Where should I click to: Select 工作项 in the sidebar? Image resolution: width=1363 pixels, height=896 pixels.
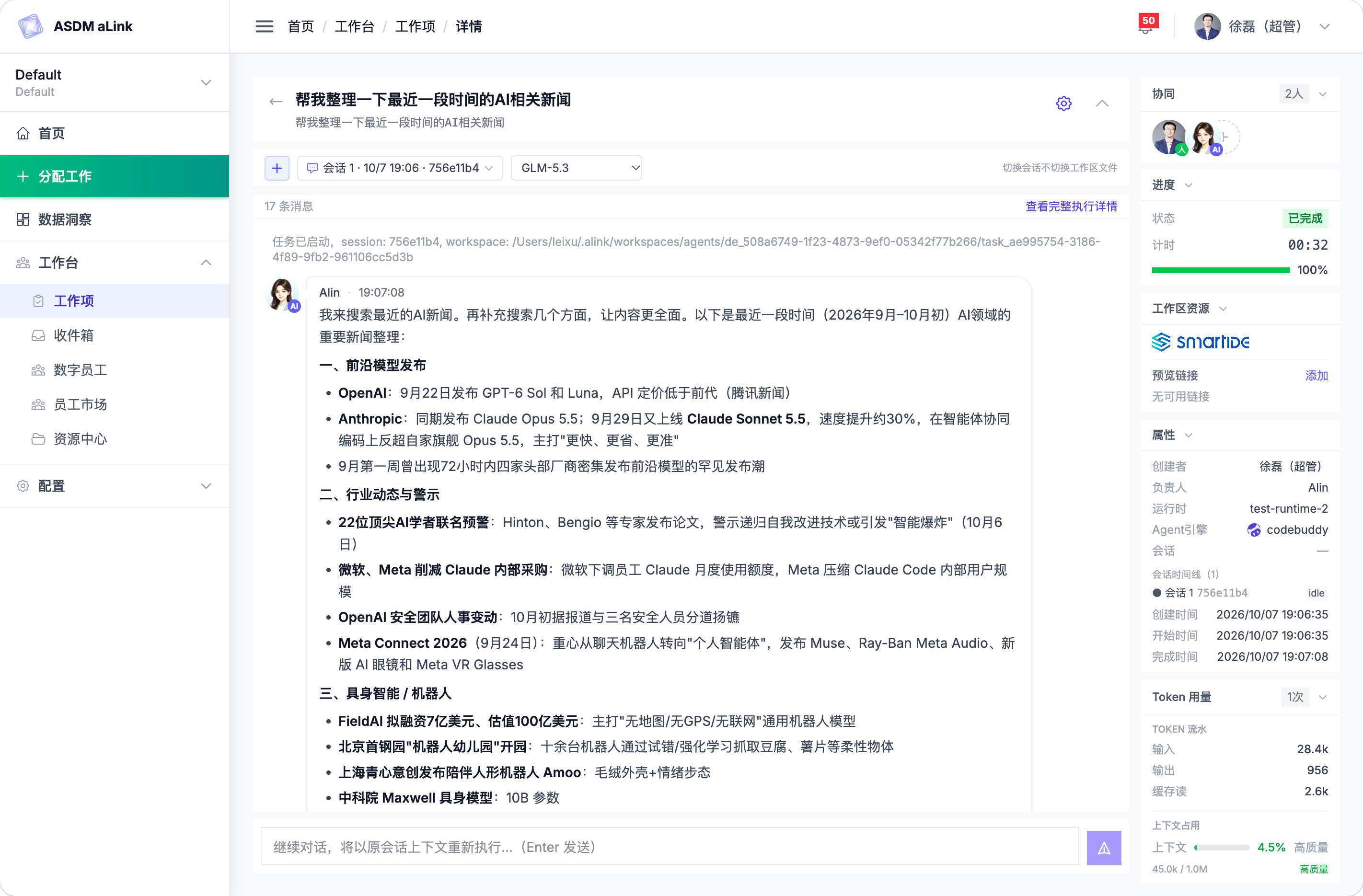[115, 300]
